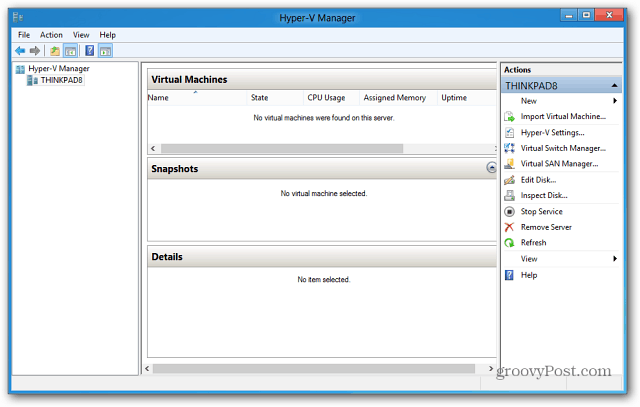Toggle the Show/Hide Console Tree toolbar icon
This screenshot has height=407, width=640.
click(70, 51)
